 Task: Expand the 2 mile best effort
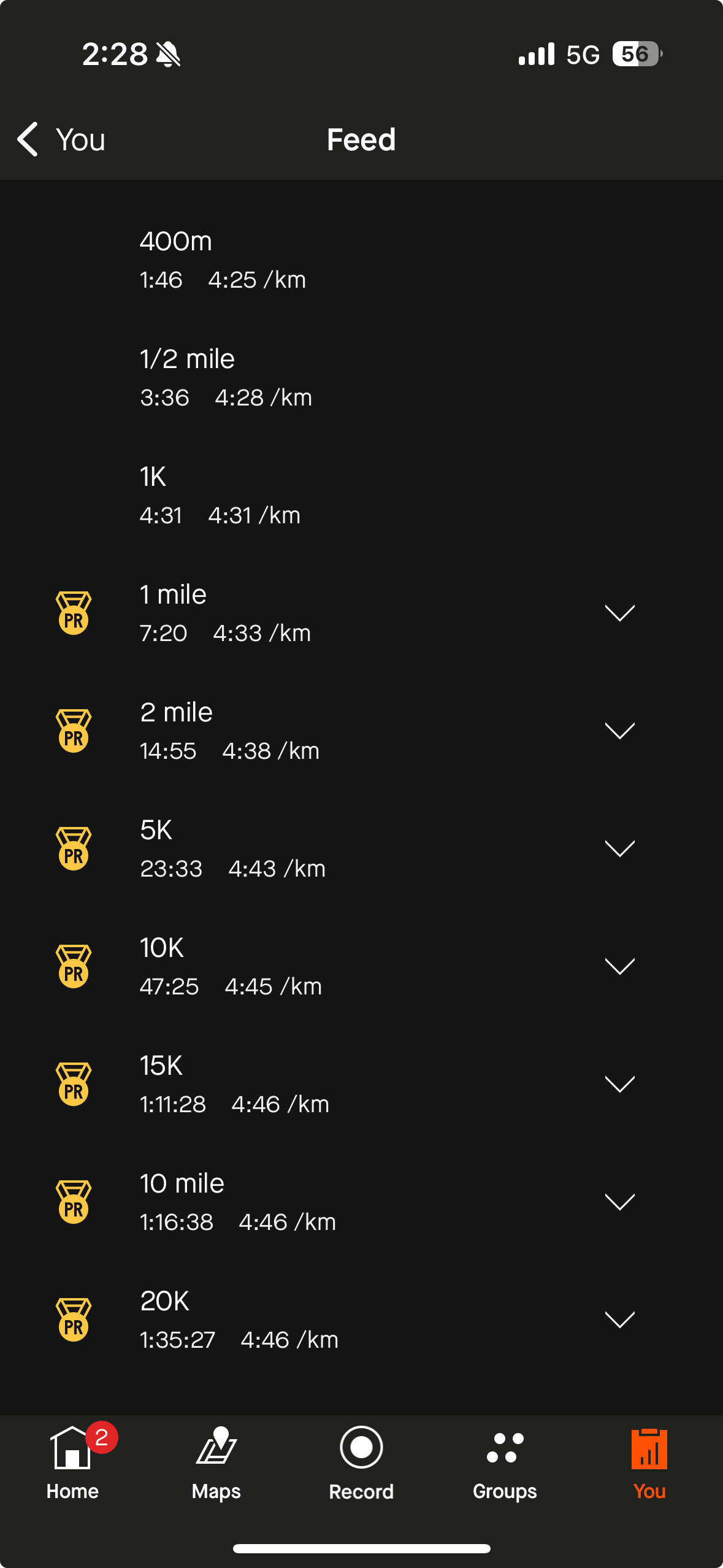(619, 731)
